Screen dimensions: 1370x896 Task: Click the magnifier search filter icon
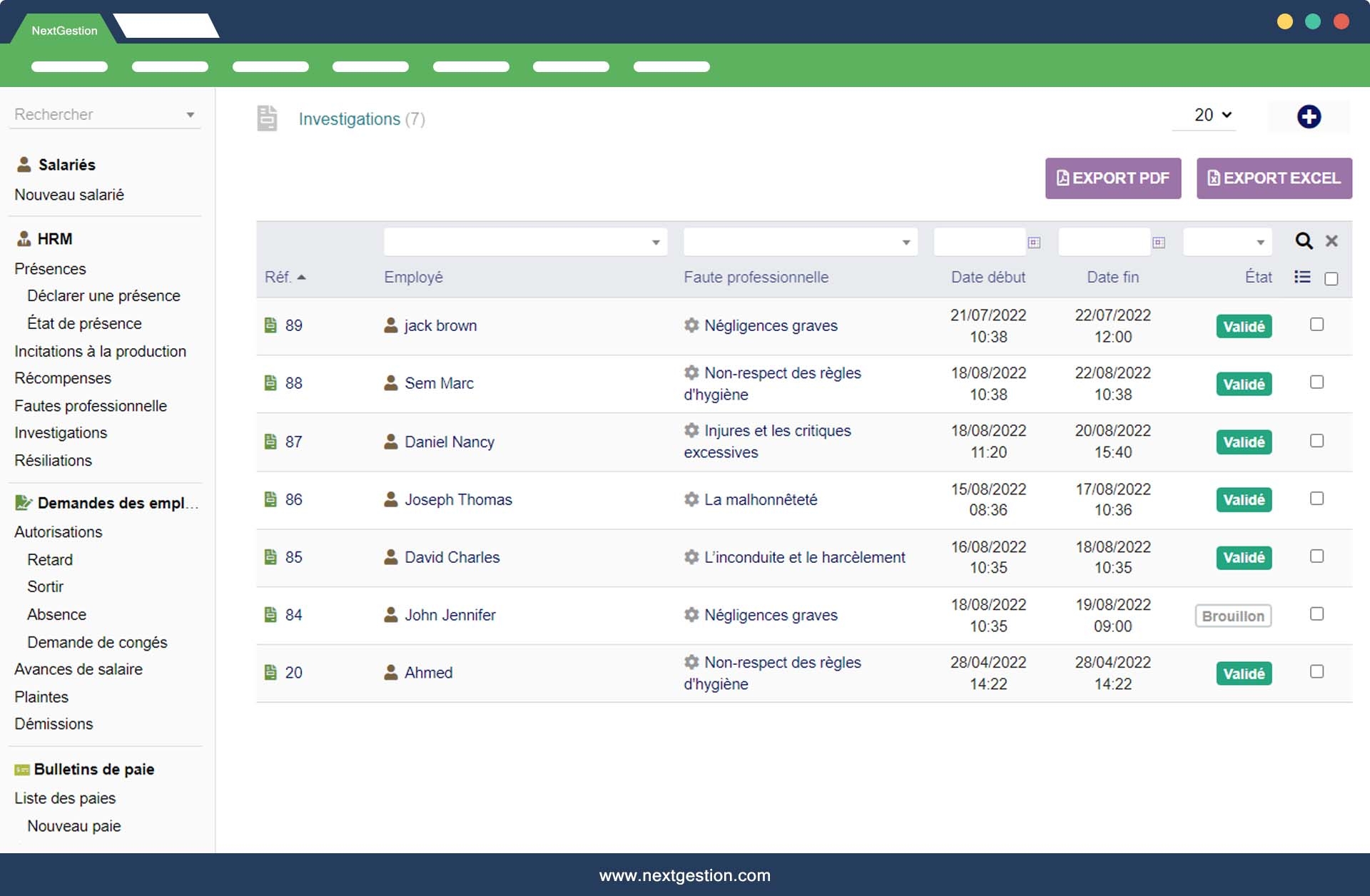1303,241
